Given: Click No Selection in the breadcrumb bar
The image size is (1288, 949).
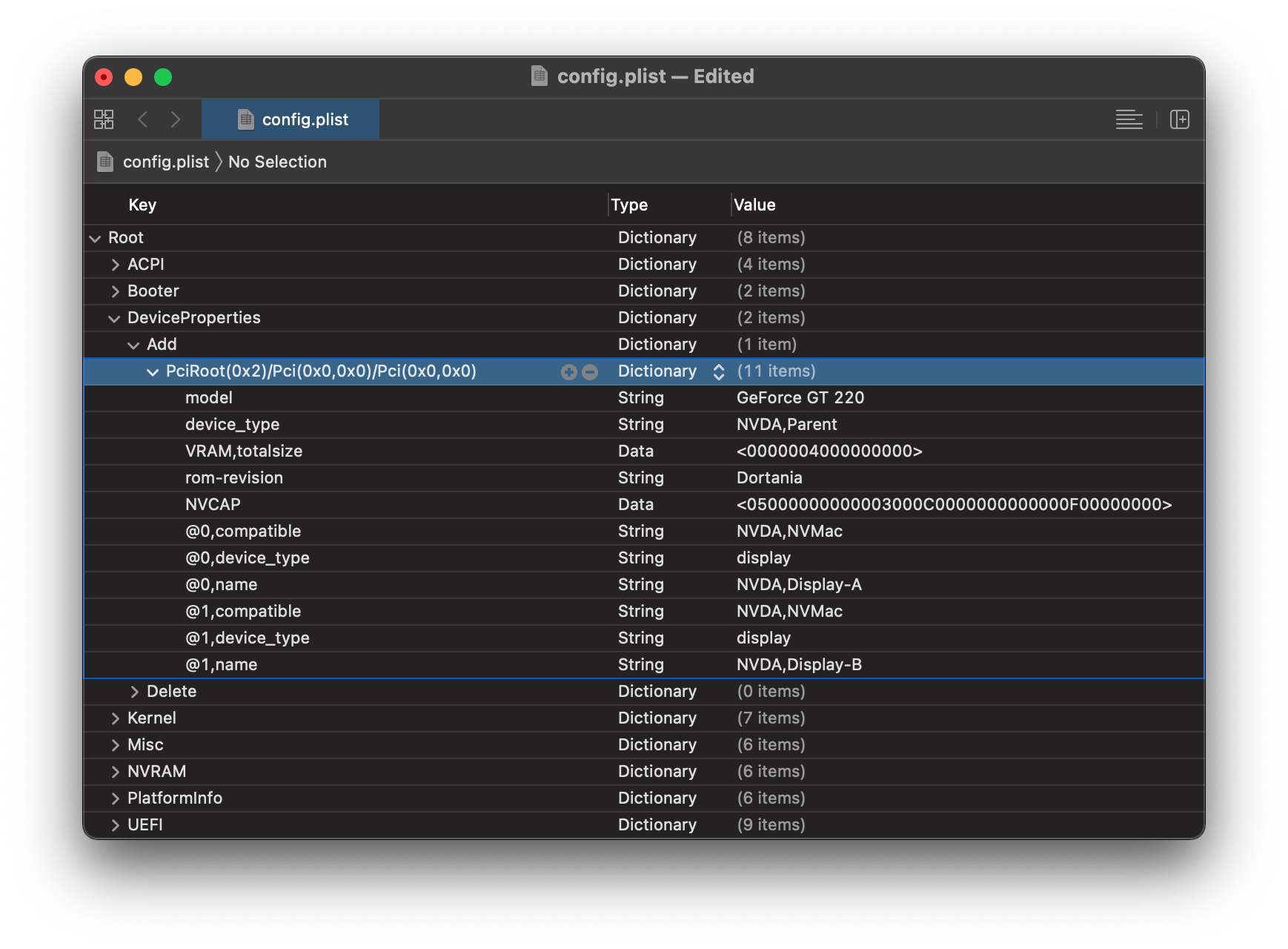Looking at the screenshot, I should pos(277,162).
